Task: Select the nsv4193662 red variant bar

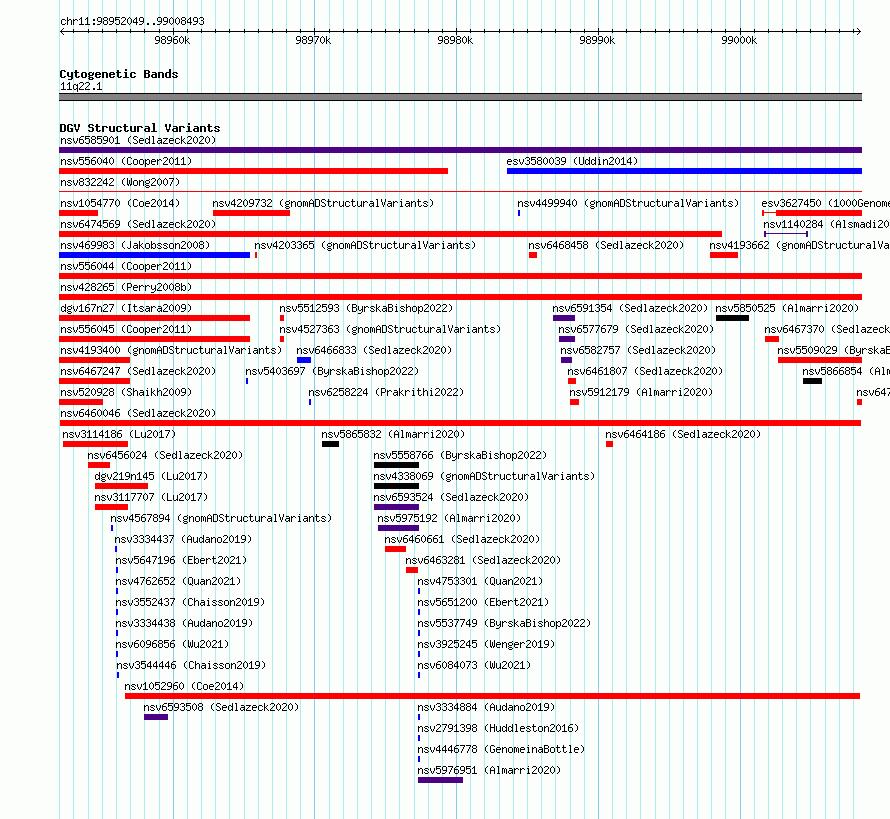Action: click(724, 255)
